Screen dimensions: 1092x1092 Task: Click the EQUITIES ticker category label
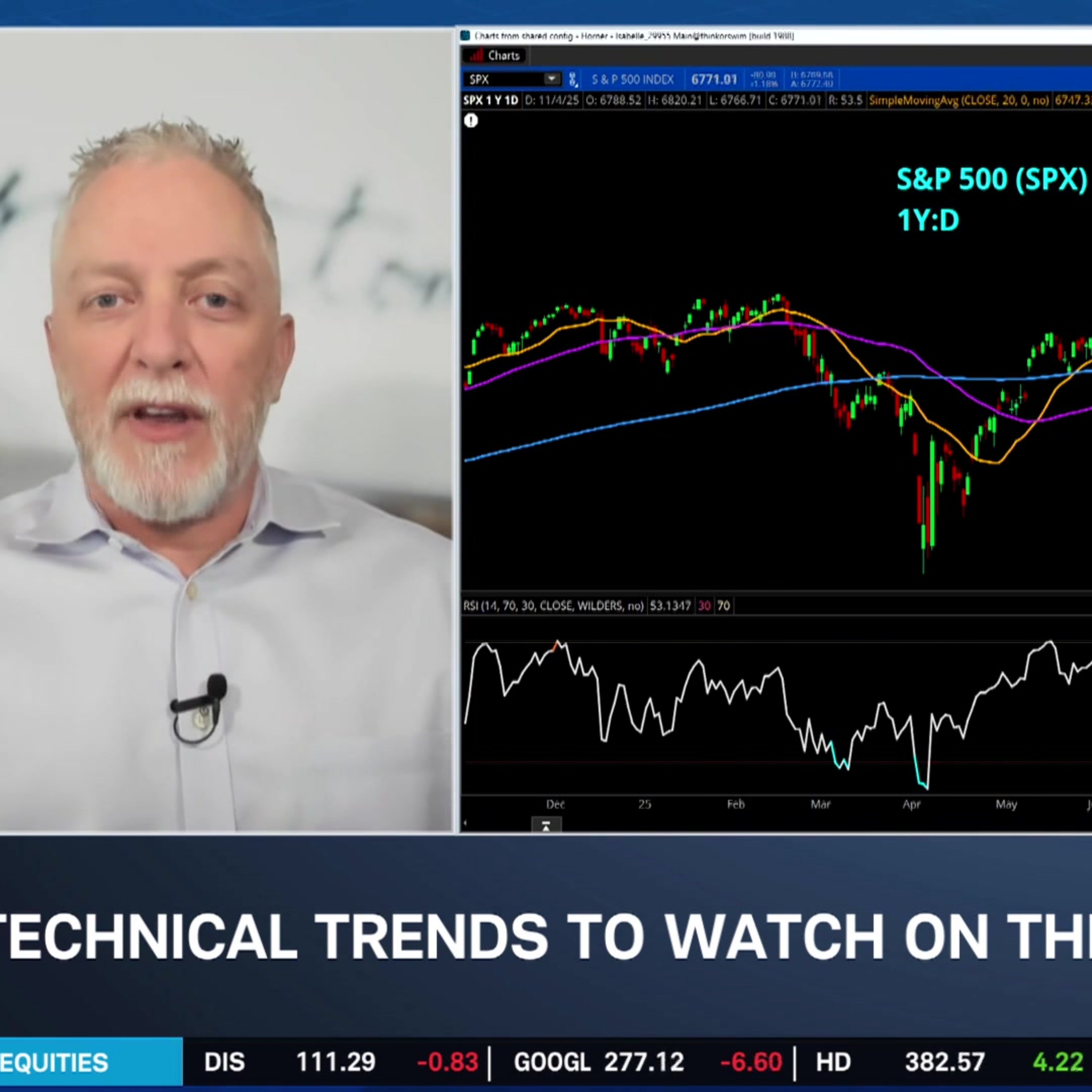54,1063
